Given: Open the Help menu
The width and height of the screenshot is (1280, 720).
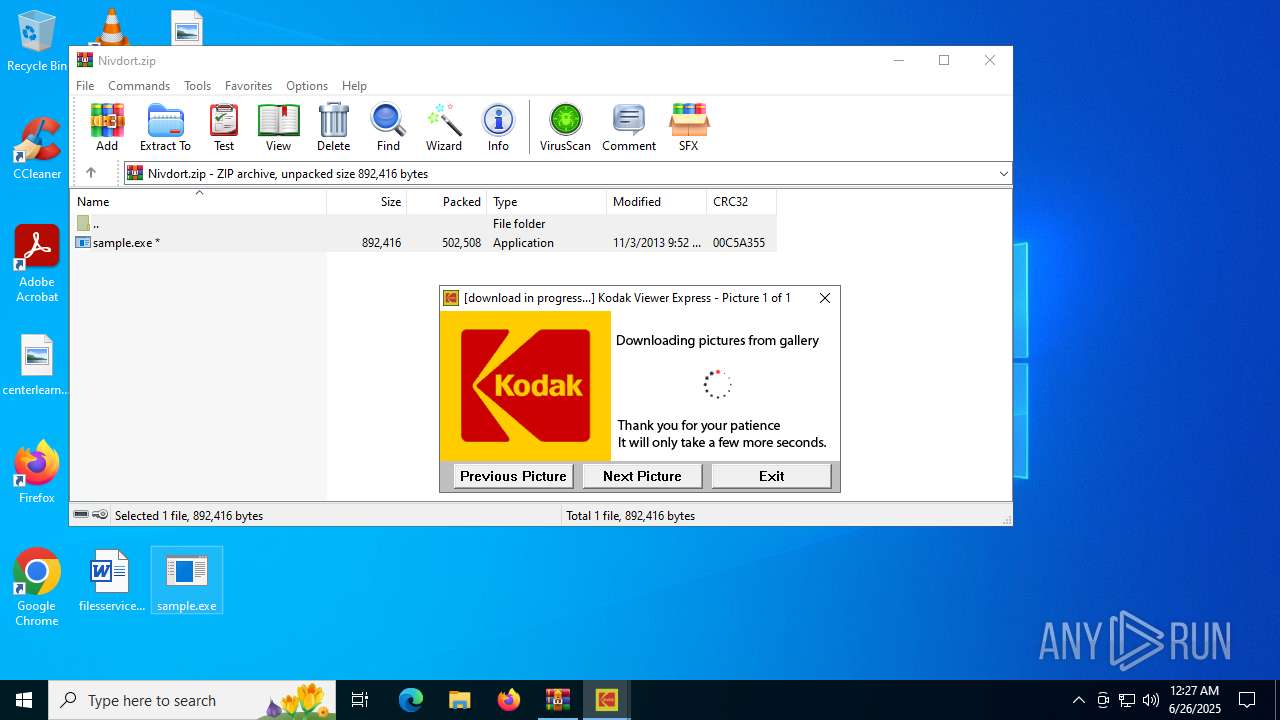Looking at the screenshot, I should (x=354, y=86).
